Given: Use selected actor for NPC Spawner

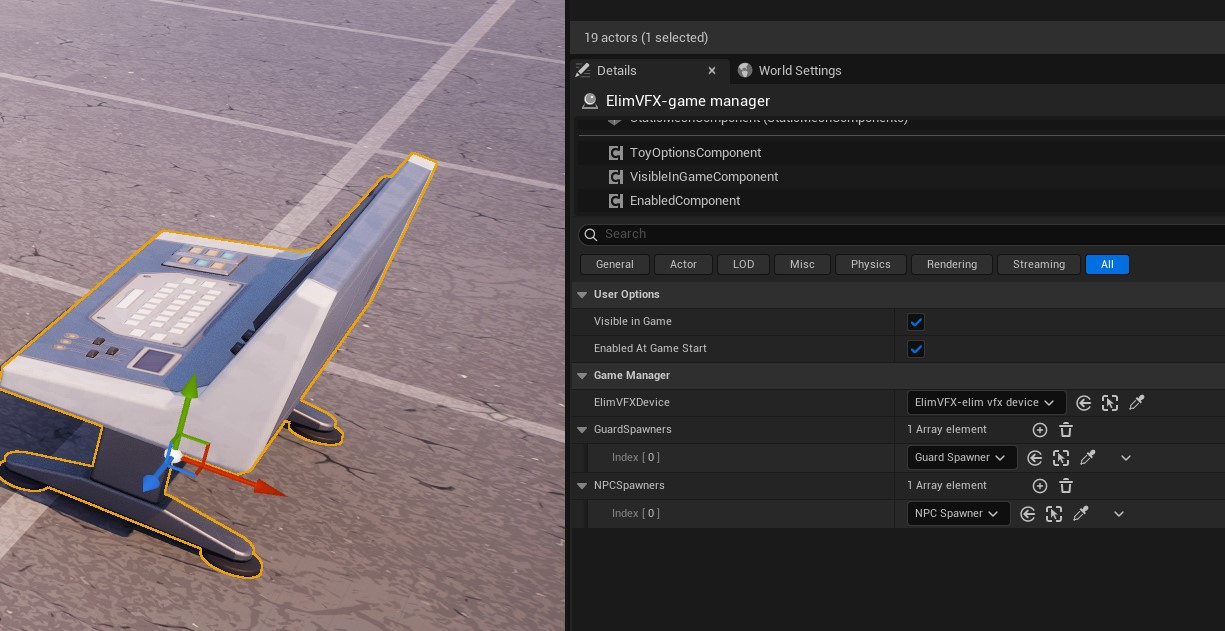Looking at the screenshot, I should pos(1028,514).
